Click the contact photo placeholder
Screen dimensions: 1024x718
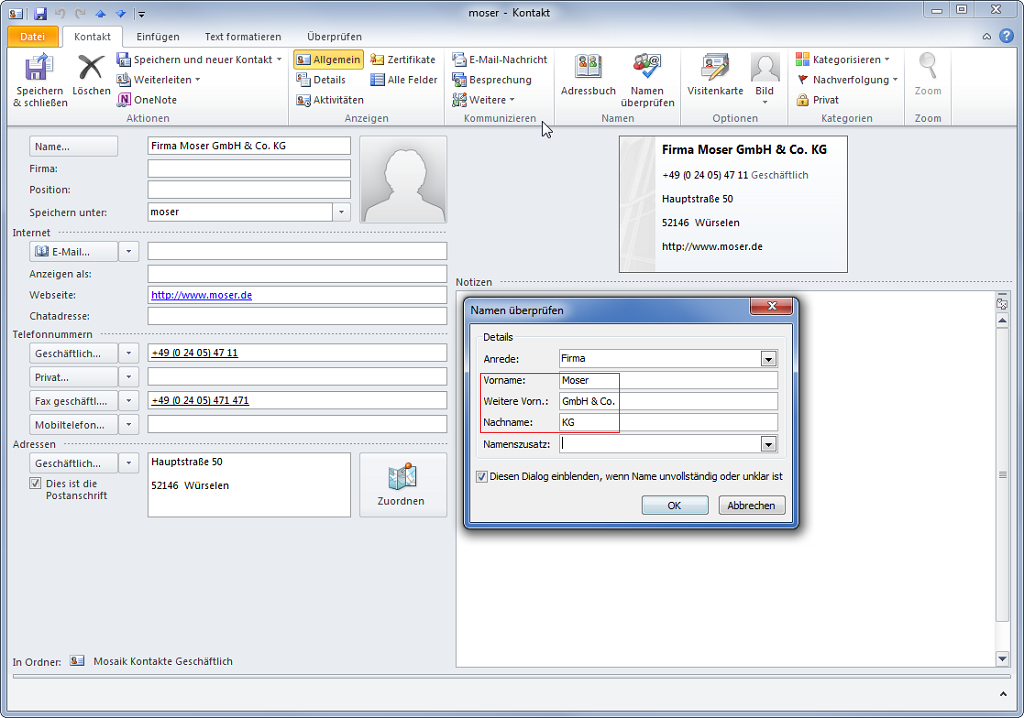pos(404,180)
